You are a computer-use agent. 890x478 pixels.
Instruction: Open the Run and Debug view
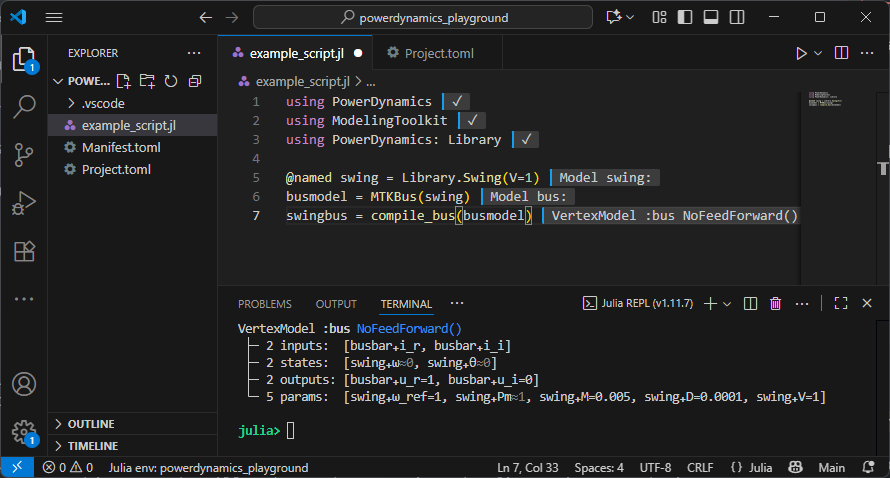[x=24, y=203]
